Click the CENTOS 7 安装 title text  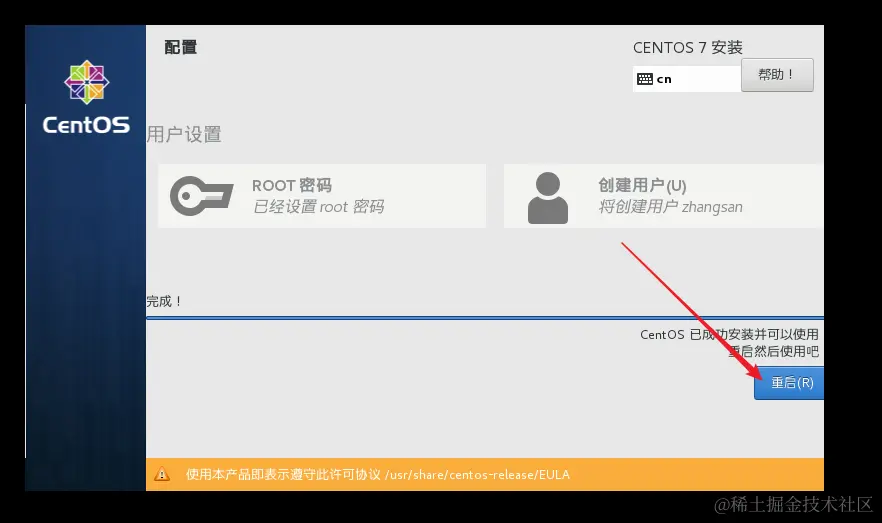pyautogui.click(x=687, y=48)
